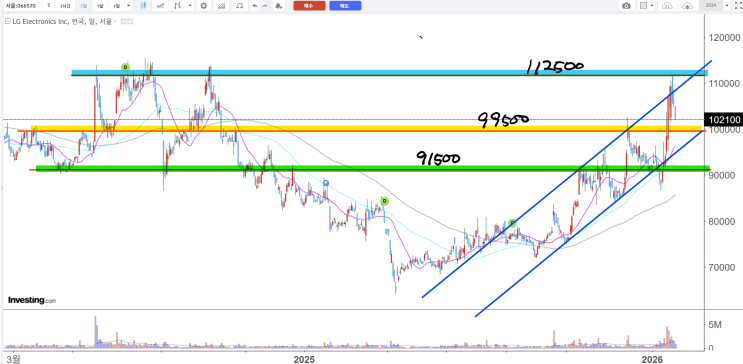Redo the chart action
The image size is (743, 364).
click(265, 6)
